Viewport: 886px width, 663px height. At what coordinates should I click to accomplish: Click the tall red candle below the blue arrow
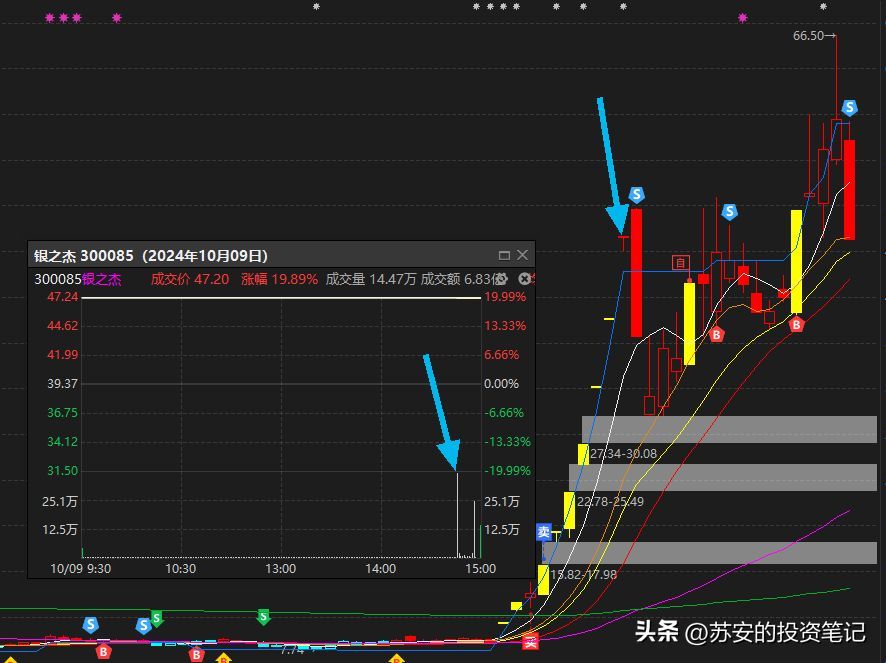coord(636,272)
